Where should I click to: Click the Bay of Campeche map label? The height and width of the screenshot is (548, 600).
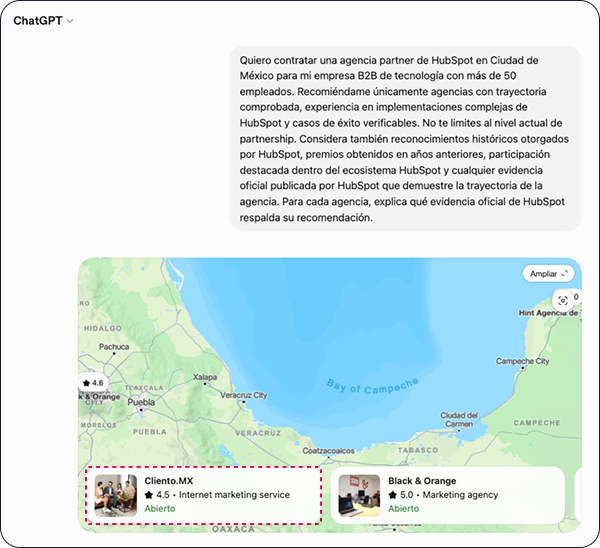point(372,387)
